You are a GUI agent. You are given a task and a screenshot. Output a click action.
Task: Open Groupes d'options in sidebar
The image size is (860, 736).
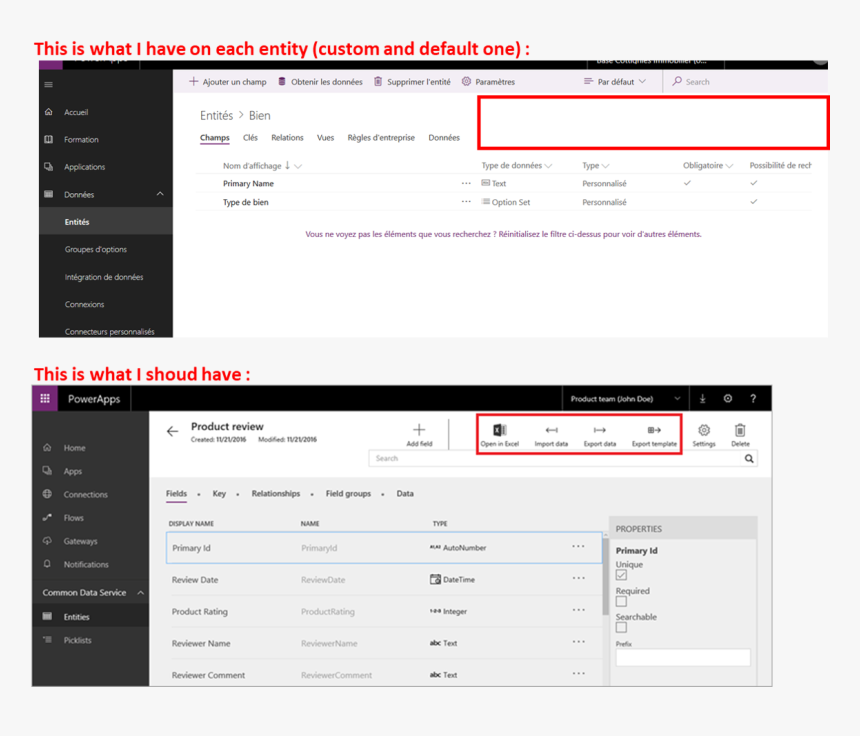coord(95,250)
